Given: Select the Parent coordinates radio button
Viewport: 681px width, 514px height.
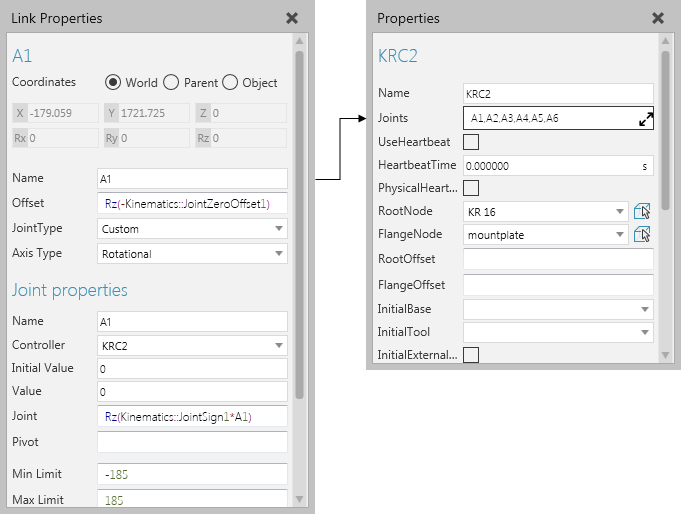Looking at the screenshot, I should coord(171,82).
